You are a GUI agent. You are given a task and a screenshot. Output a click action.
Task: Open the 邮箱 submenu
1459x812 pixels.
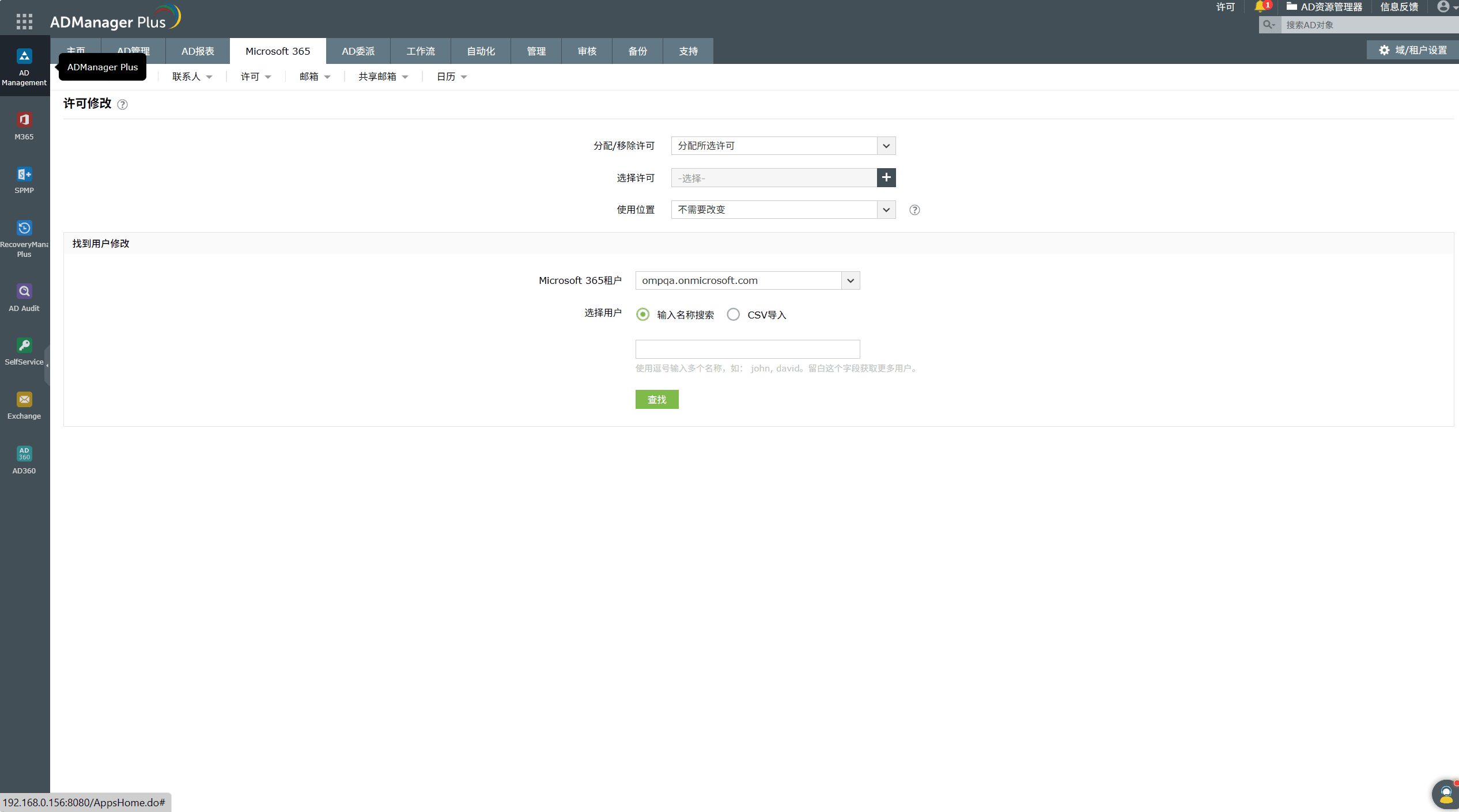314,77
